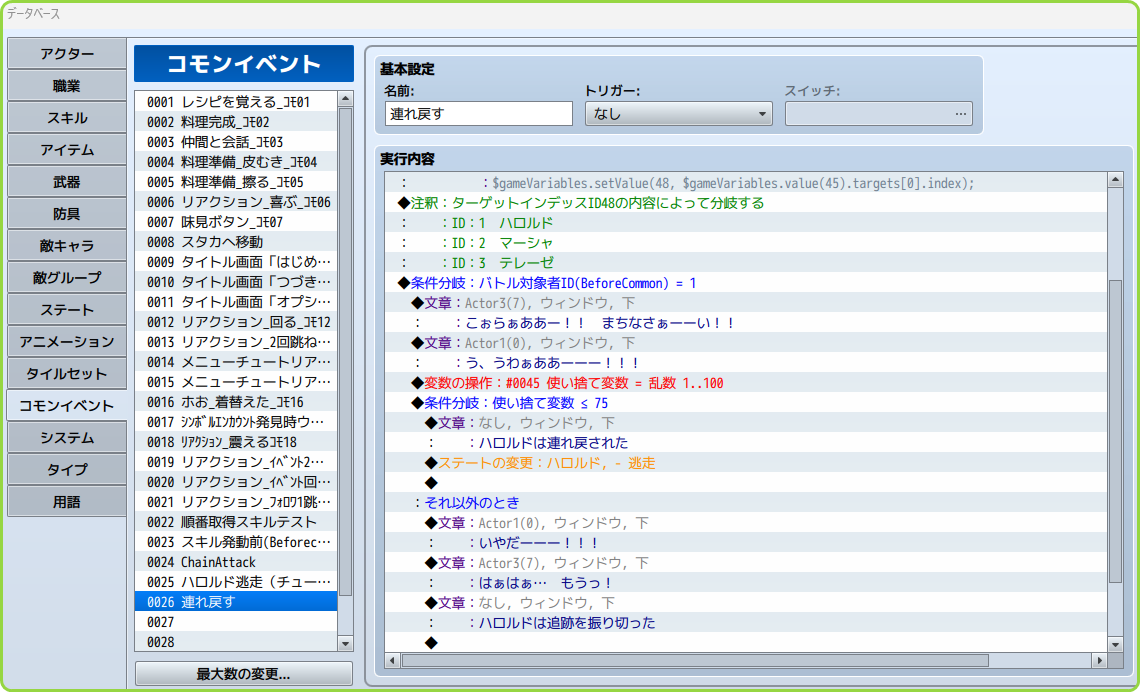Screen dimensions: 1140x692
Task: Select common event 0018 リアクション_震える
Action: tap(236, 442)
